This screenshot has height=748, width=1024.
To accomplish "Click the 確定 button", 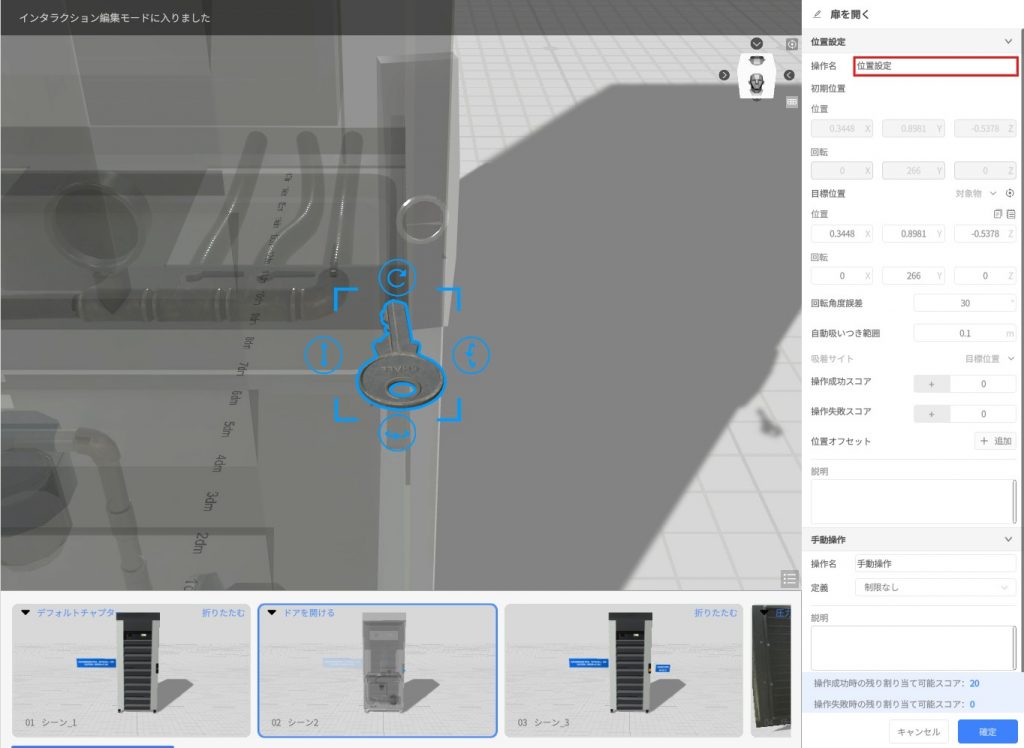I will pos(987,732).
